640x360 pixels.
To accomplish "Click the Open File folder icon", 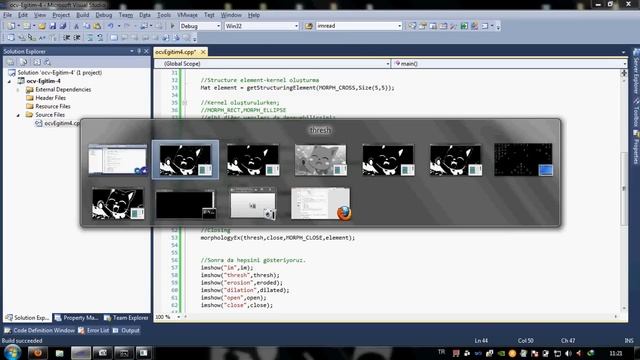I will (42, 26).
